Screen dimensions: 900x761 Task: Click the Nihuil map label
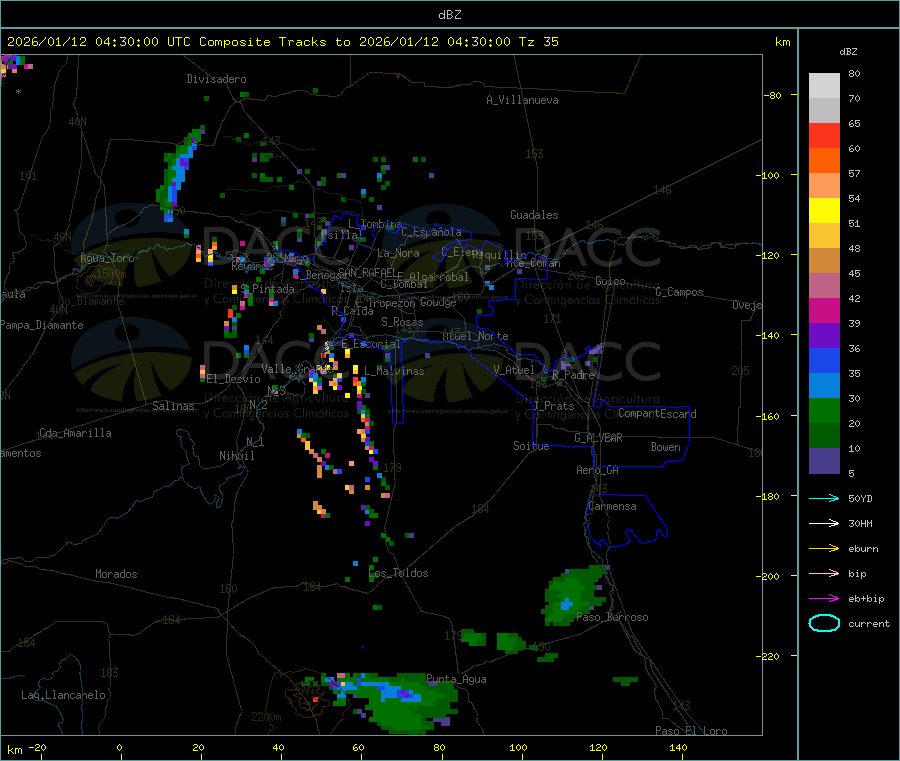pyautogui.click(x=236, y=456)
